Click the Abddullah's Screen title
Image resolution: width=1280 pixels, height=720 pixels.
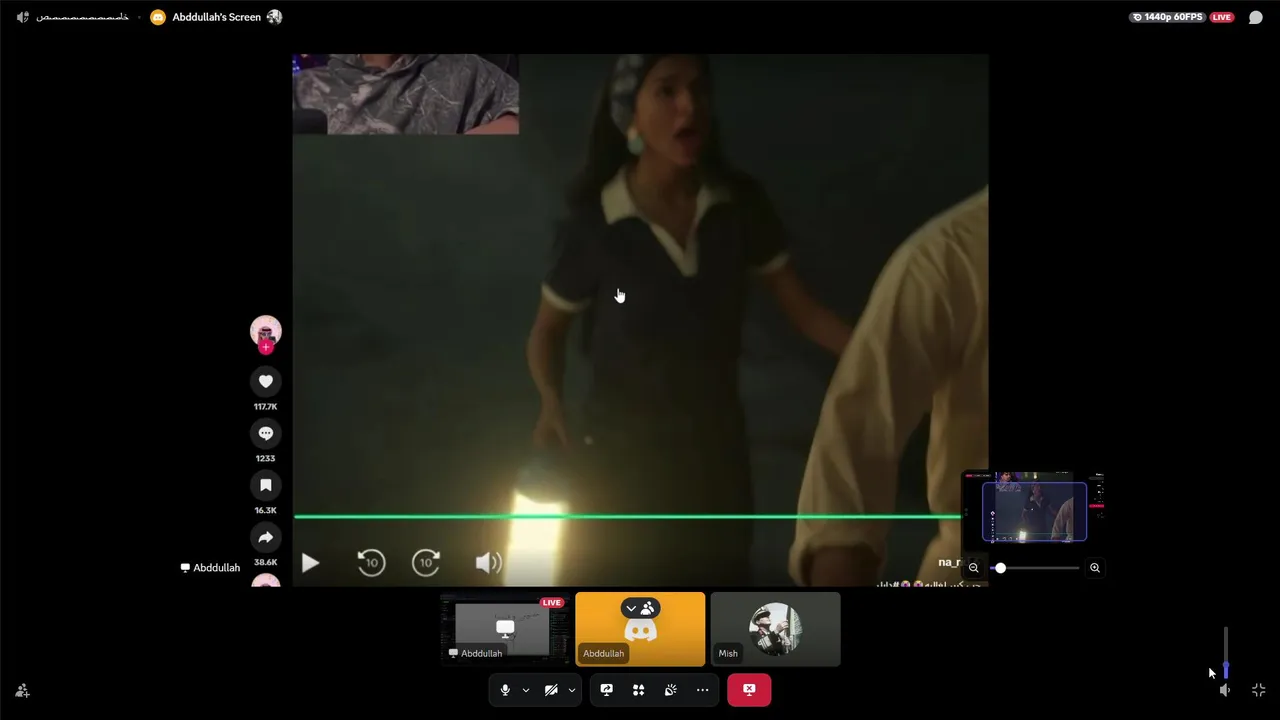[x=217, y=17]
